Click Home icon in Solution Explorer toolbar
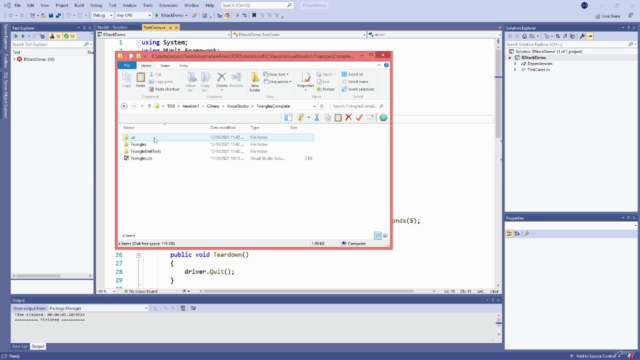 [524, 36]
